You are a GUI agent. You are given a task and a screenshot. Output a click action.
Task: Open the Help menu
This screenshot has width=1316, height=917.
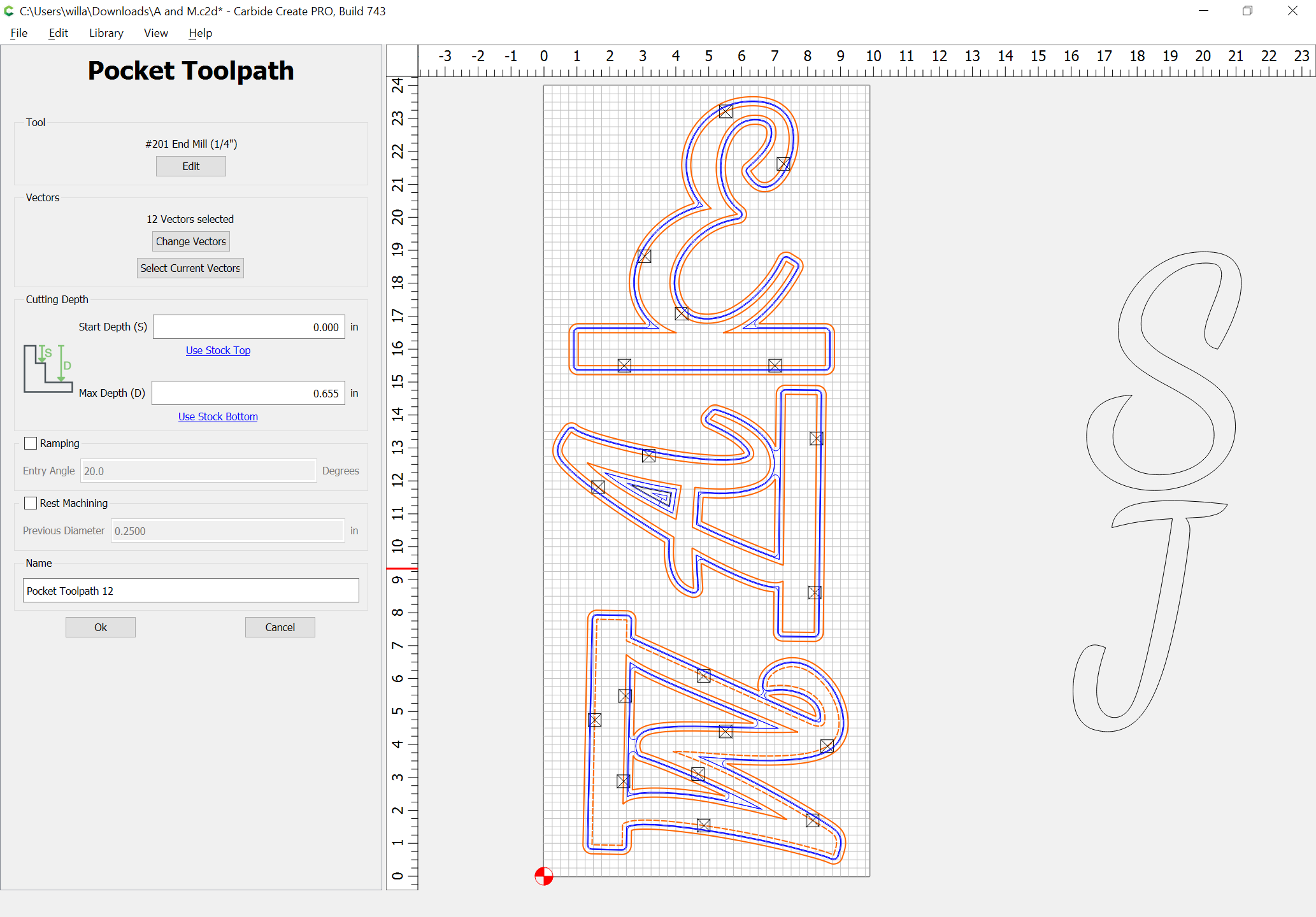coord(200,33)
